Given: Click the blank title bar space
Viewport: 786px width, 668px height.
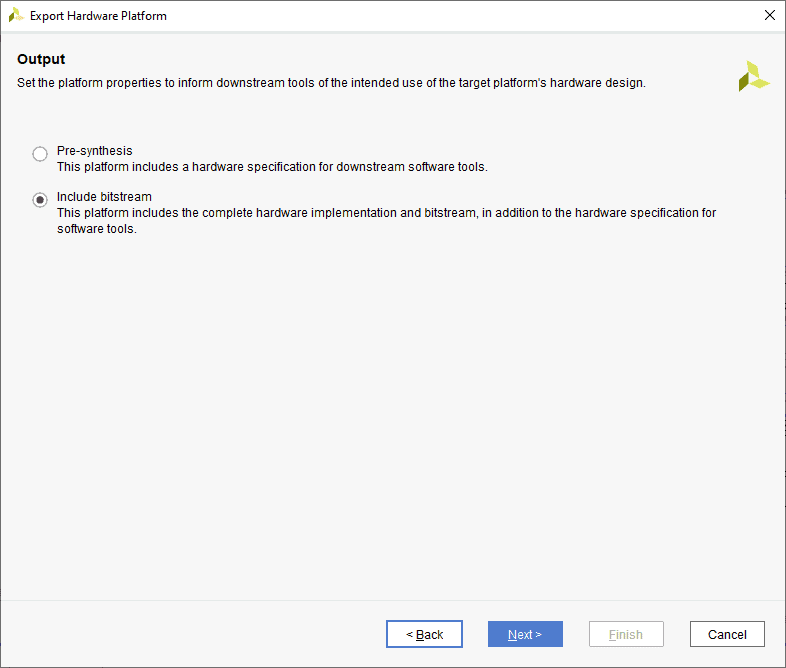Looking at the screenshot, I should (x=450, y=16).
